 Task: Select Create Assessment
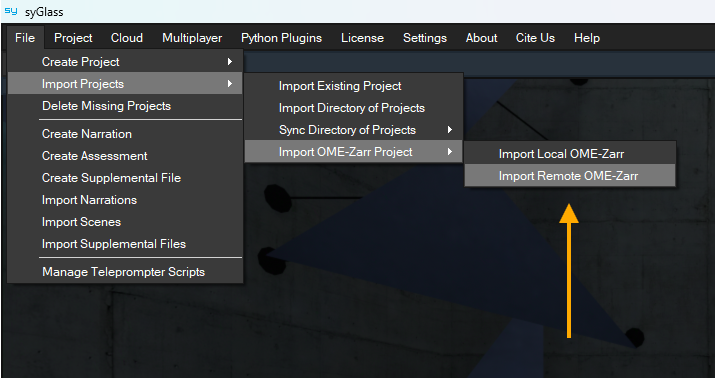click(125, 156)
